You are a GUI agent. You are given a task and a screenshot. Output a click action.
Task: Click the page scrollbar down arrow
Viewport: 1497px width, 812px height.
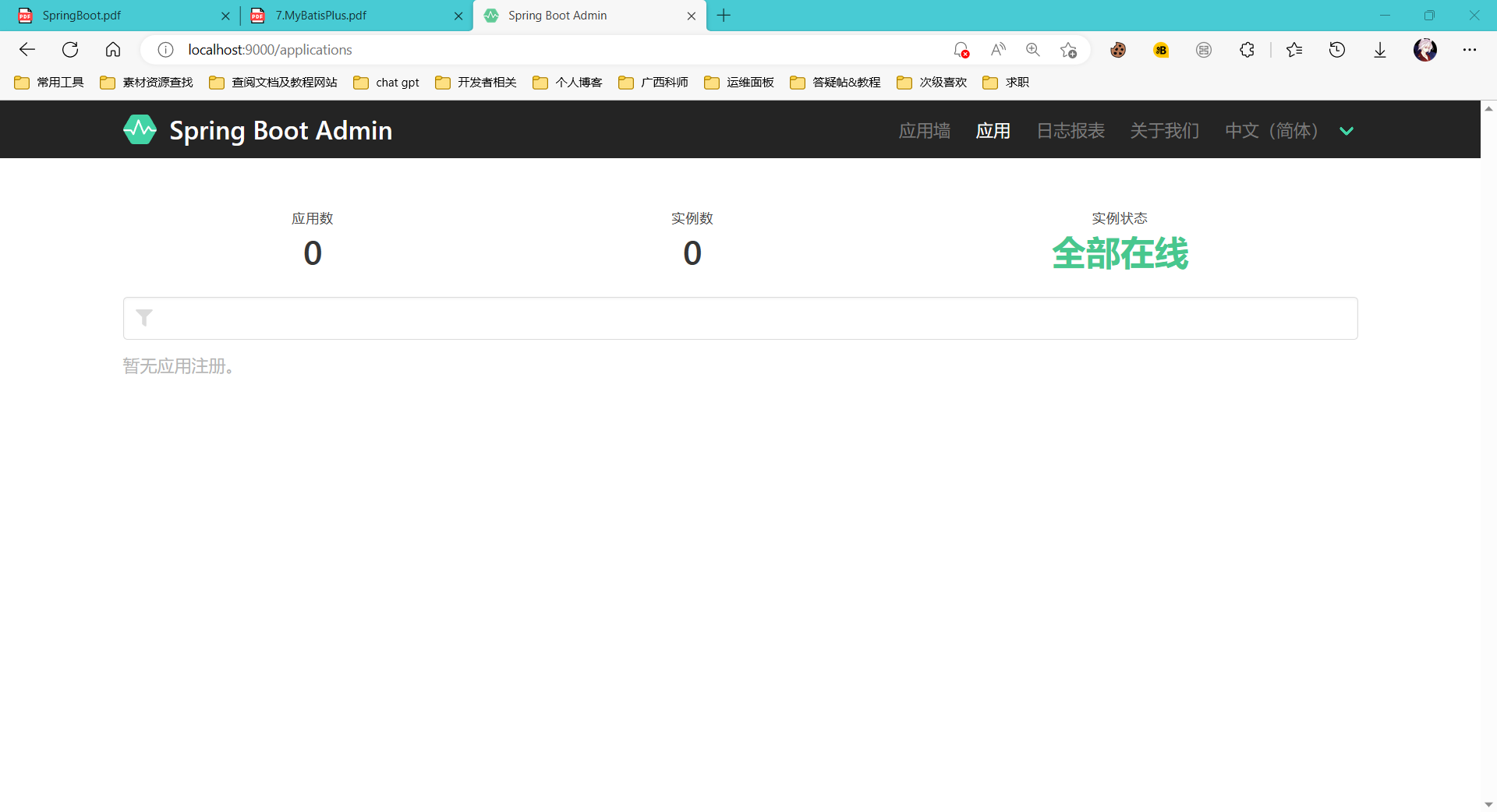click(x=1488, y=804)
